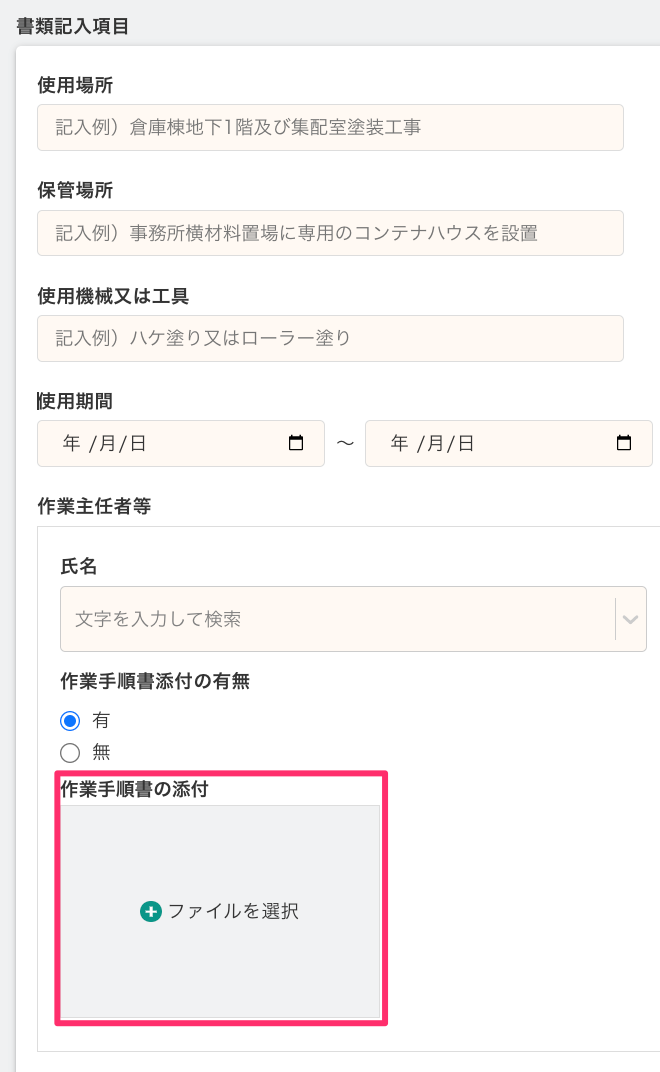
Task: Click the 作業手順書の添付 heading label
Action: tap(134, 789)
